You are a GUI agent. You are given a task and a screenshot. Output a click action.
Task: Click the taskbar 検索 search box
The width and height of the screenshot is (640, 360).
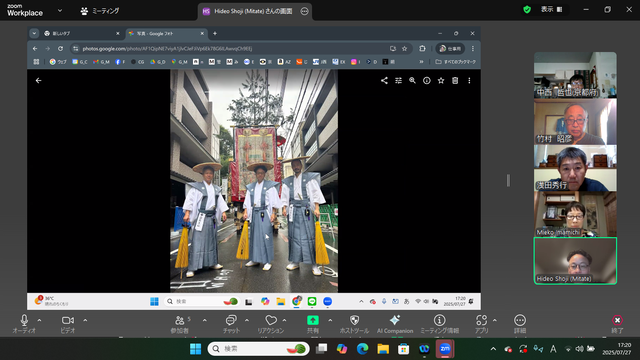(x=258, y=349)
